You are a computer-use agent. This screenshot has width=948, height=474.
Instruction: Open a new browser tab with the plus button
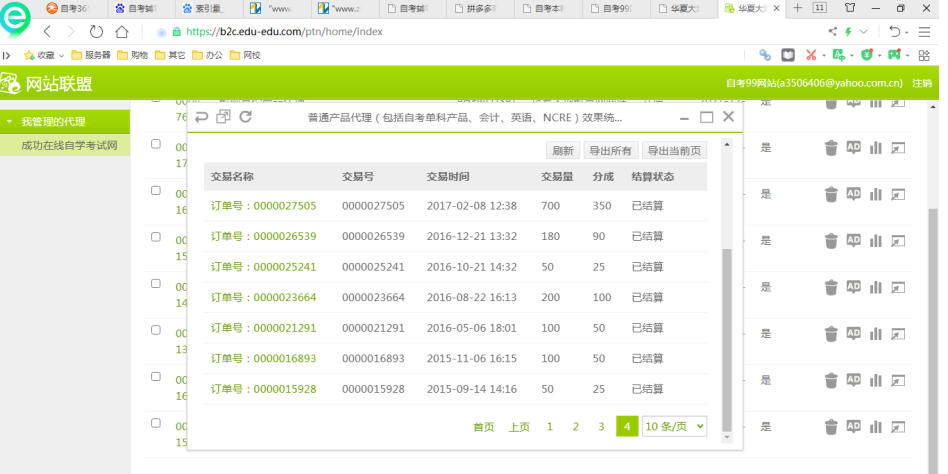coord(797,8)
